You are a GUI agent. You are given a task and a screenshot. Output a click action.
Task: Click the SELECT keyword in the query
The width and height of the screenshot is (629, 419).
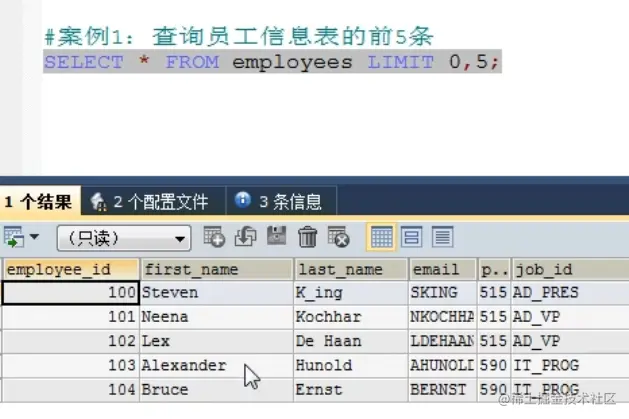point(84,62)
